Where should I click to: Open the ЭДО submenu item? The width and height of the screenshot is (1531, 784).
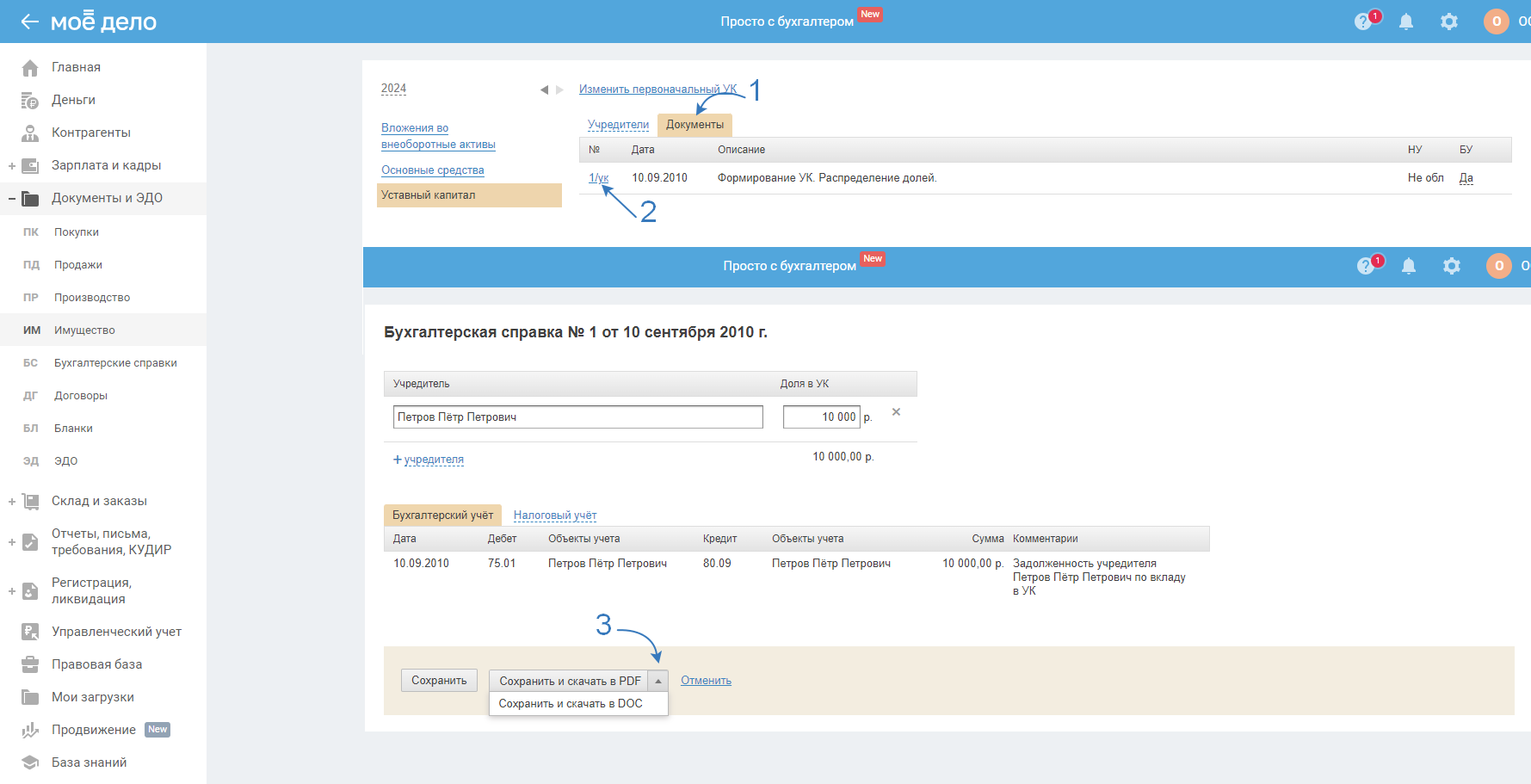tap(66, 461)
